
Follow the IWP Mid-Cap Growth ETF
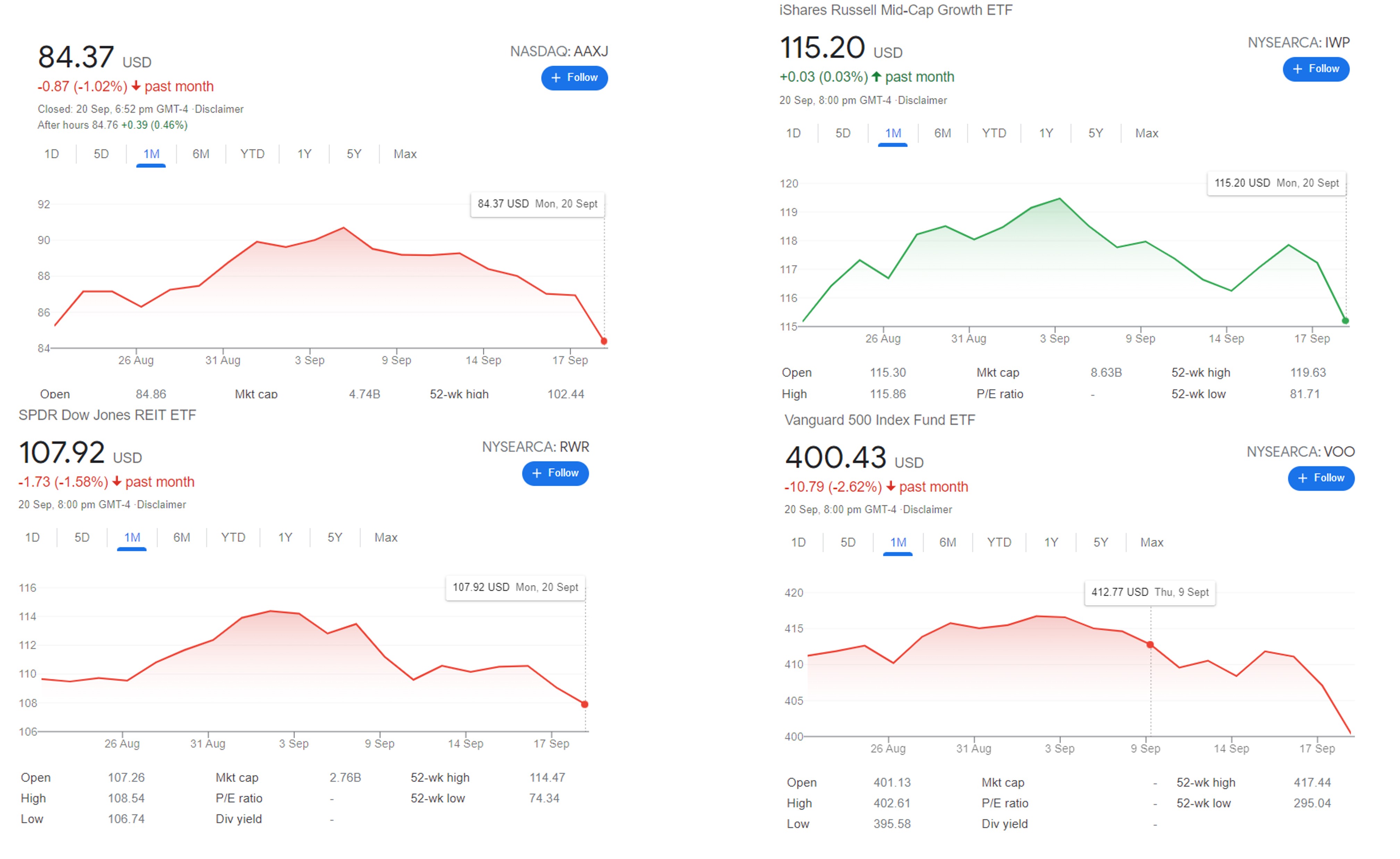[x=1315, y=69]
